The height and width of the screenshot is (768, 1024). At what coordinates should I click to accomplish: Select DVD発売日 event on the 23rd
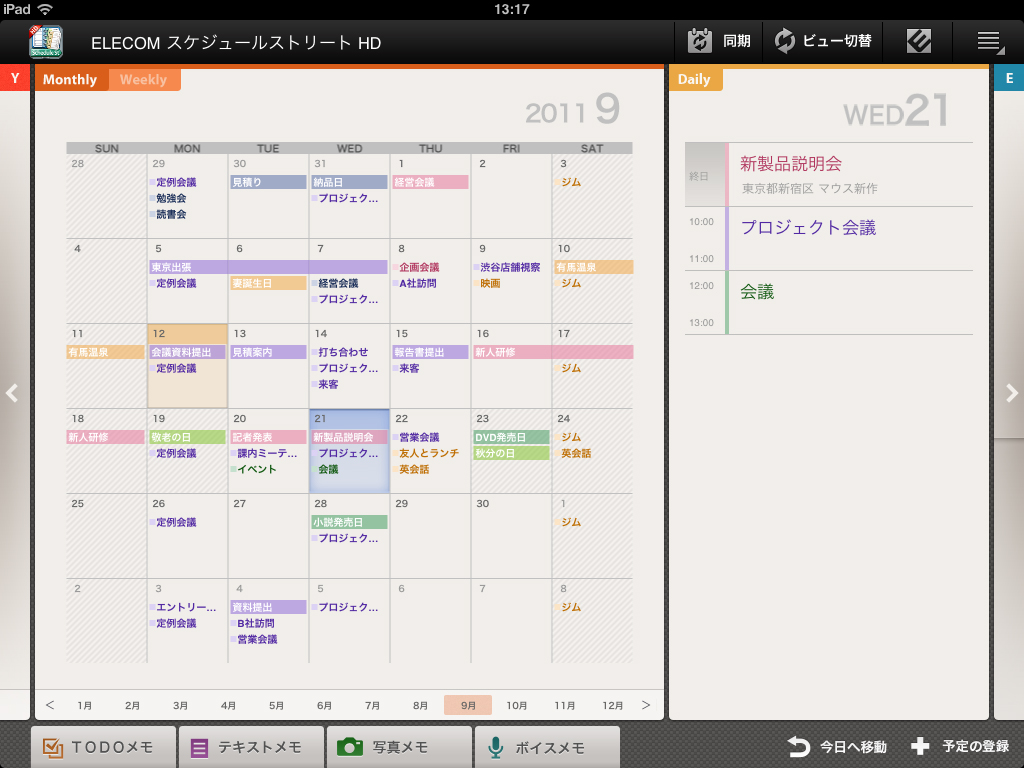point(511,437)
